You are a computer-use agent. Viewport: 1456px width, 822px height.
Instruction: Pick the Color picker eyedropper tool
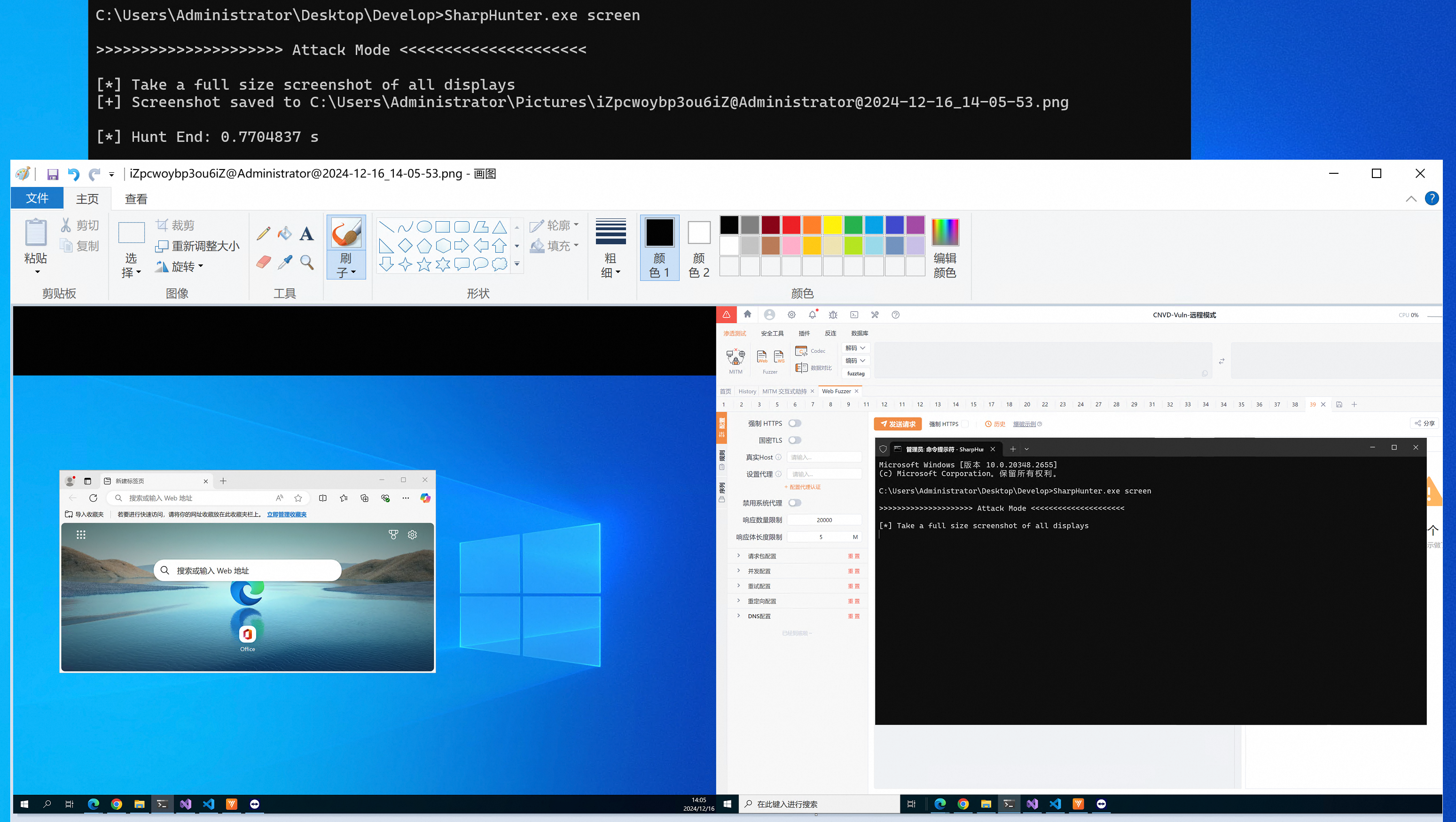[x=285, y=262]
